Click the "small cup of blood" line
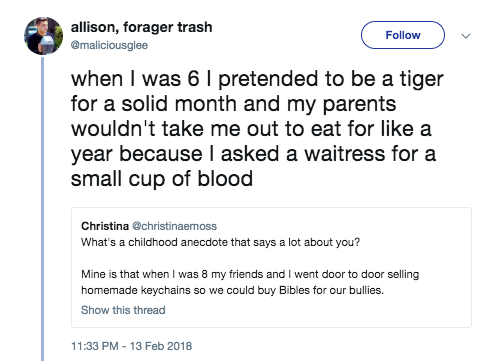The width and height of the screenshot is (486, 361). click(162, 179)
